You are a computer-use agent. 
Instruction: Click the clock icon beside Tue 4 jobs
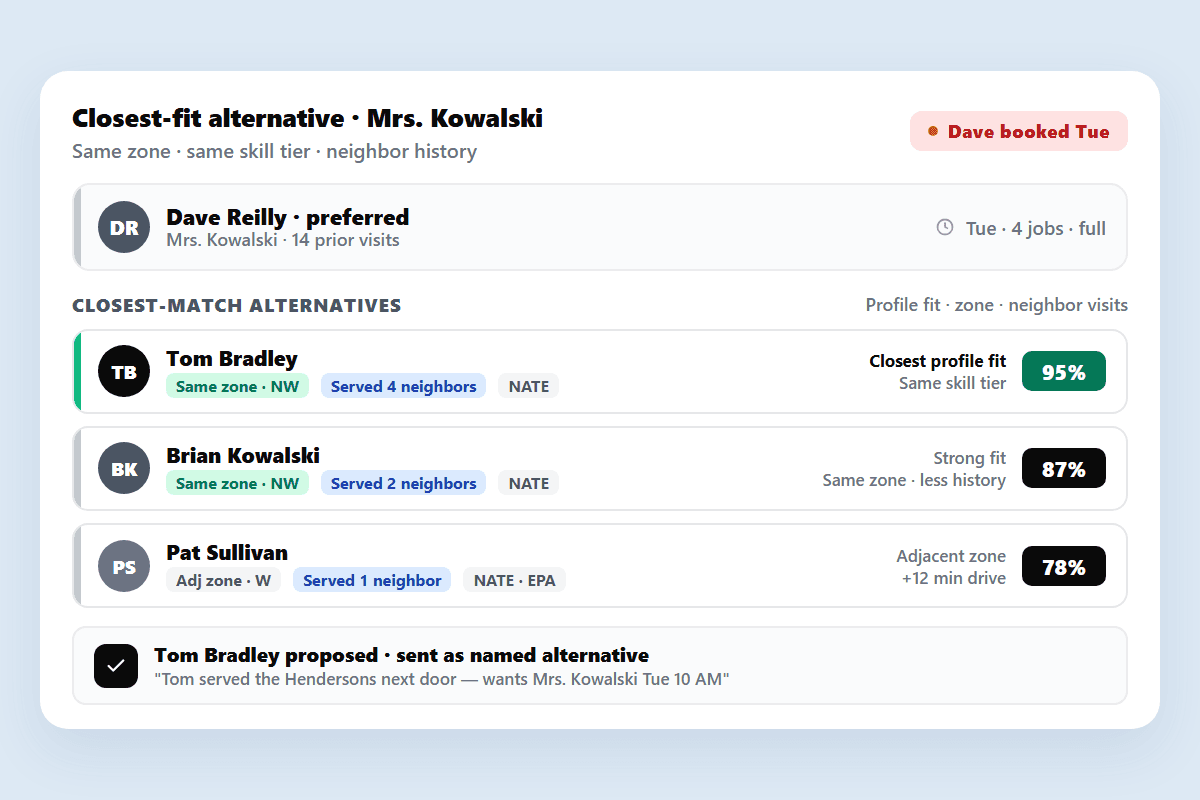point(945,228)
